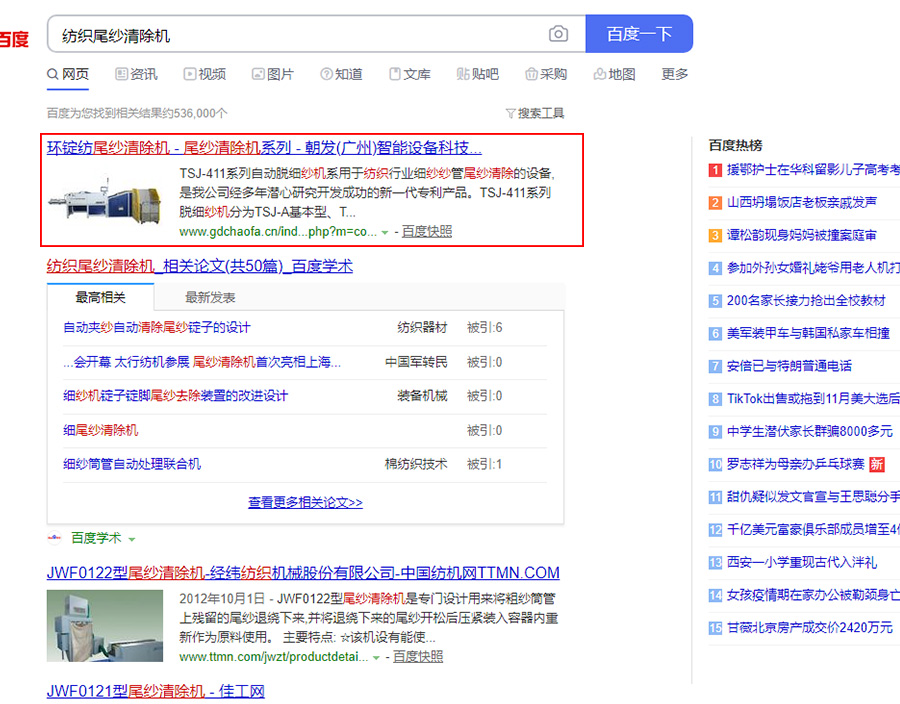Screen dimensions: 900x704
Task: Click the 百度一下 search button
Action: (639, 34)
